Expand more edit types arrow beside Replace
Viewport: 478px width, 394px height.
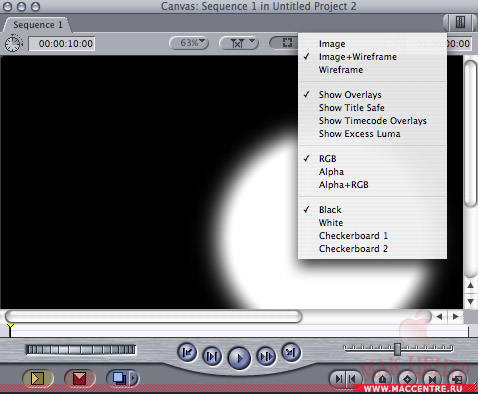point(134,379)
